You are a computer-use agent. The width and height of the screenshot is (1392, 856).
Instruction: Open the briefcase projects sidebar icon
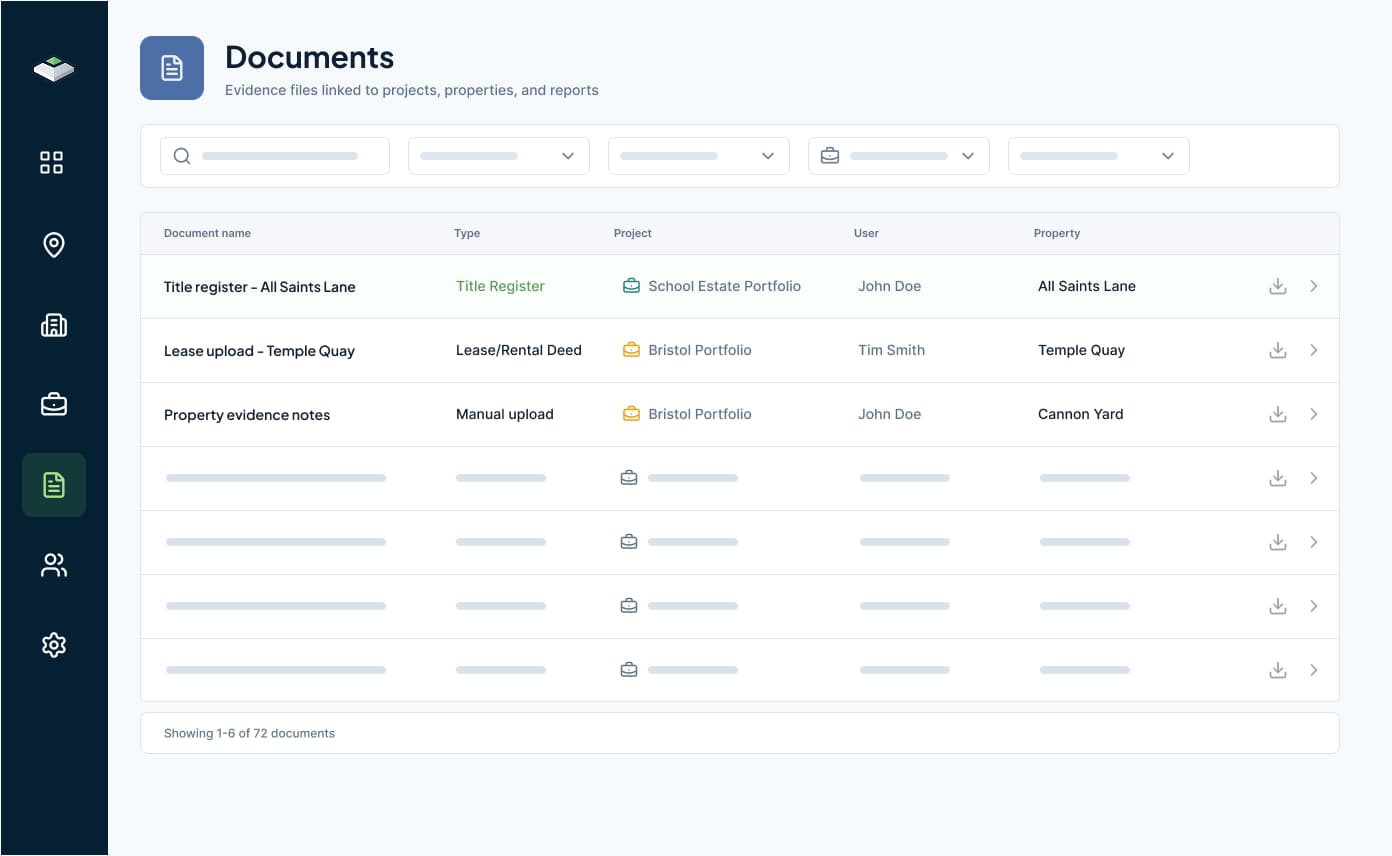coord(54,405)
